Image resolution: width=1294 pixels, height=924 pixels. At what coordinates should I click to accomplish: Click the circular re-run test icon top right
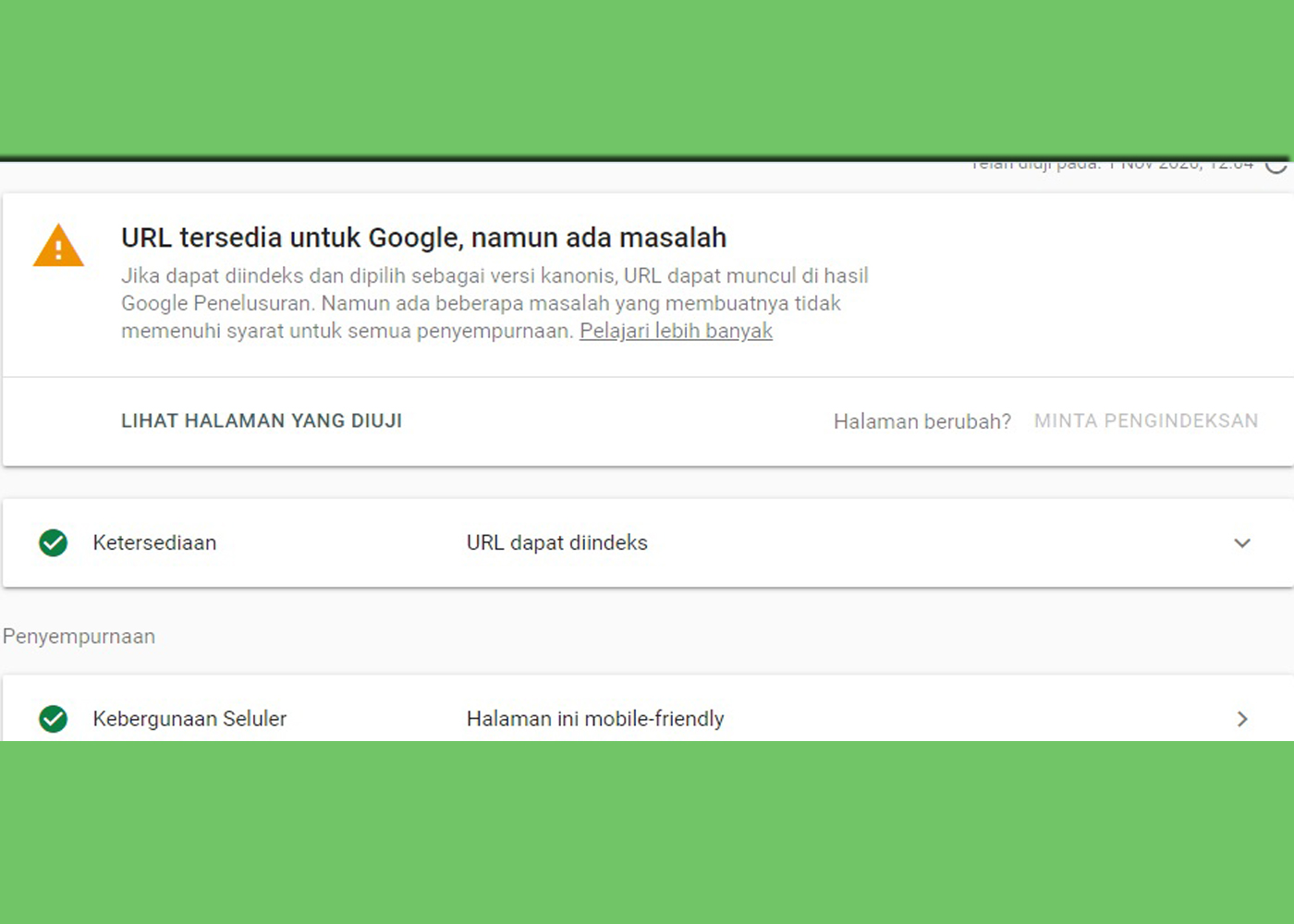click(1277, 166)
